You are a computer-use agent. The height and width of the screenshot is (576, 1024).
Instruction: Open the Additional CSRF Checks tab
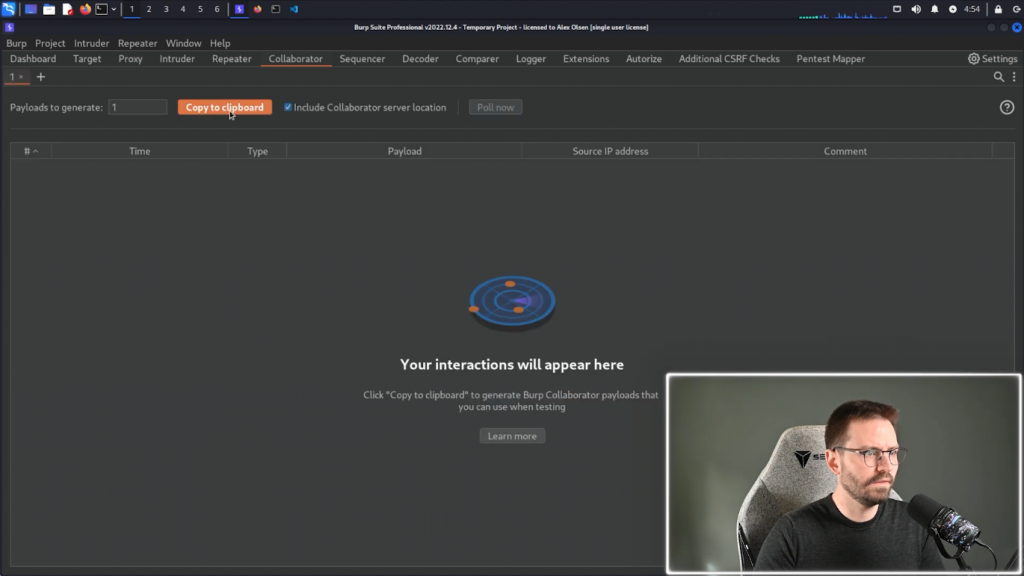point(729,59)
